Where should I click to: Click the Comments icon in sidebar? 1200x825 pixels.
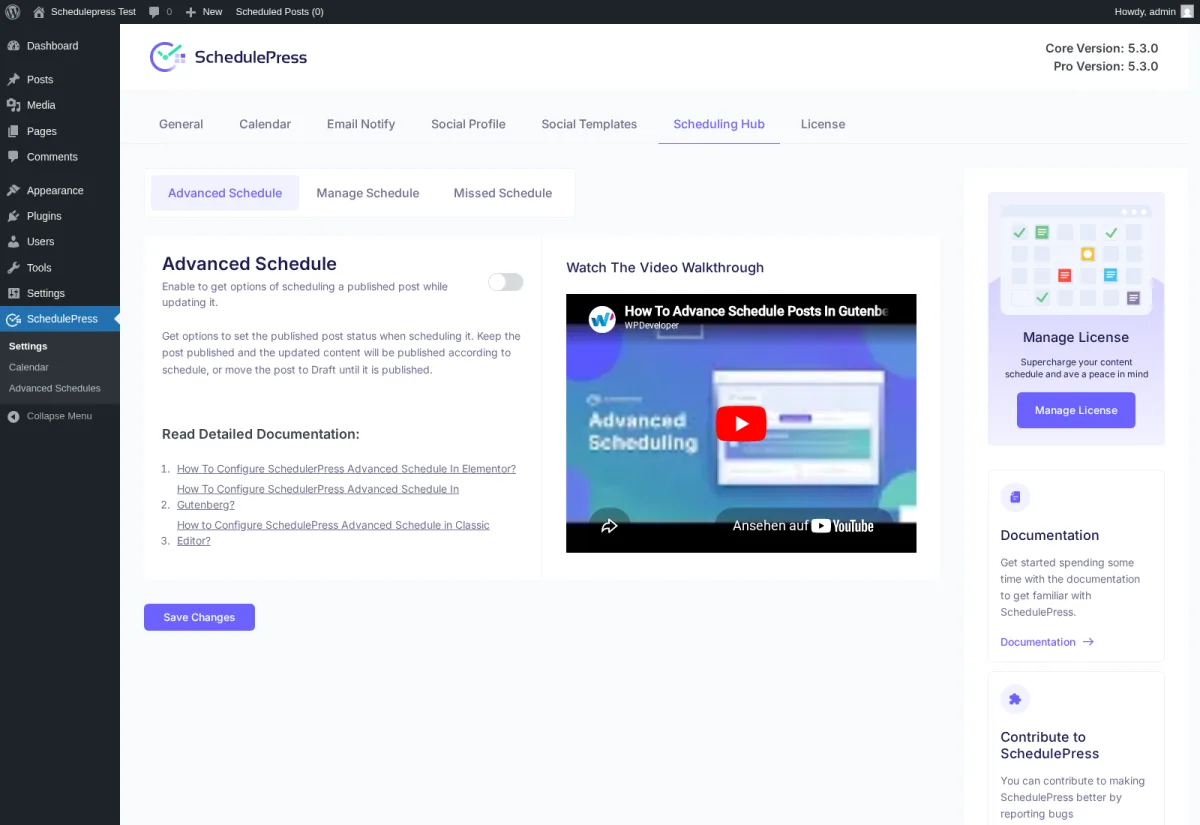[x=13, y=157]
